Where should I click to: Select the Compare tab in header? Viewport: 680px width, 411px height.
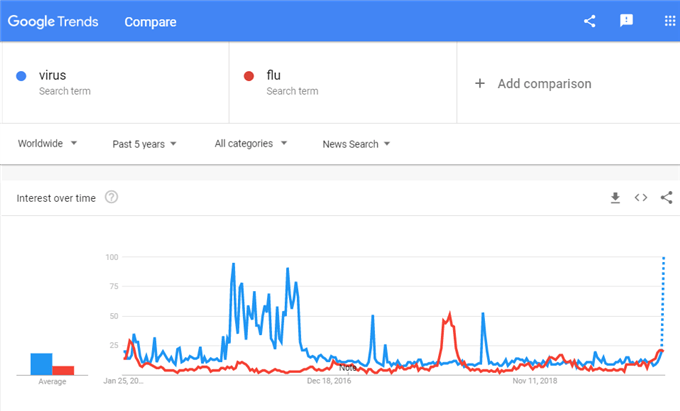point(150,22)
